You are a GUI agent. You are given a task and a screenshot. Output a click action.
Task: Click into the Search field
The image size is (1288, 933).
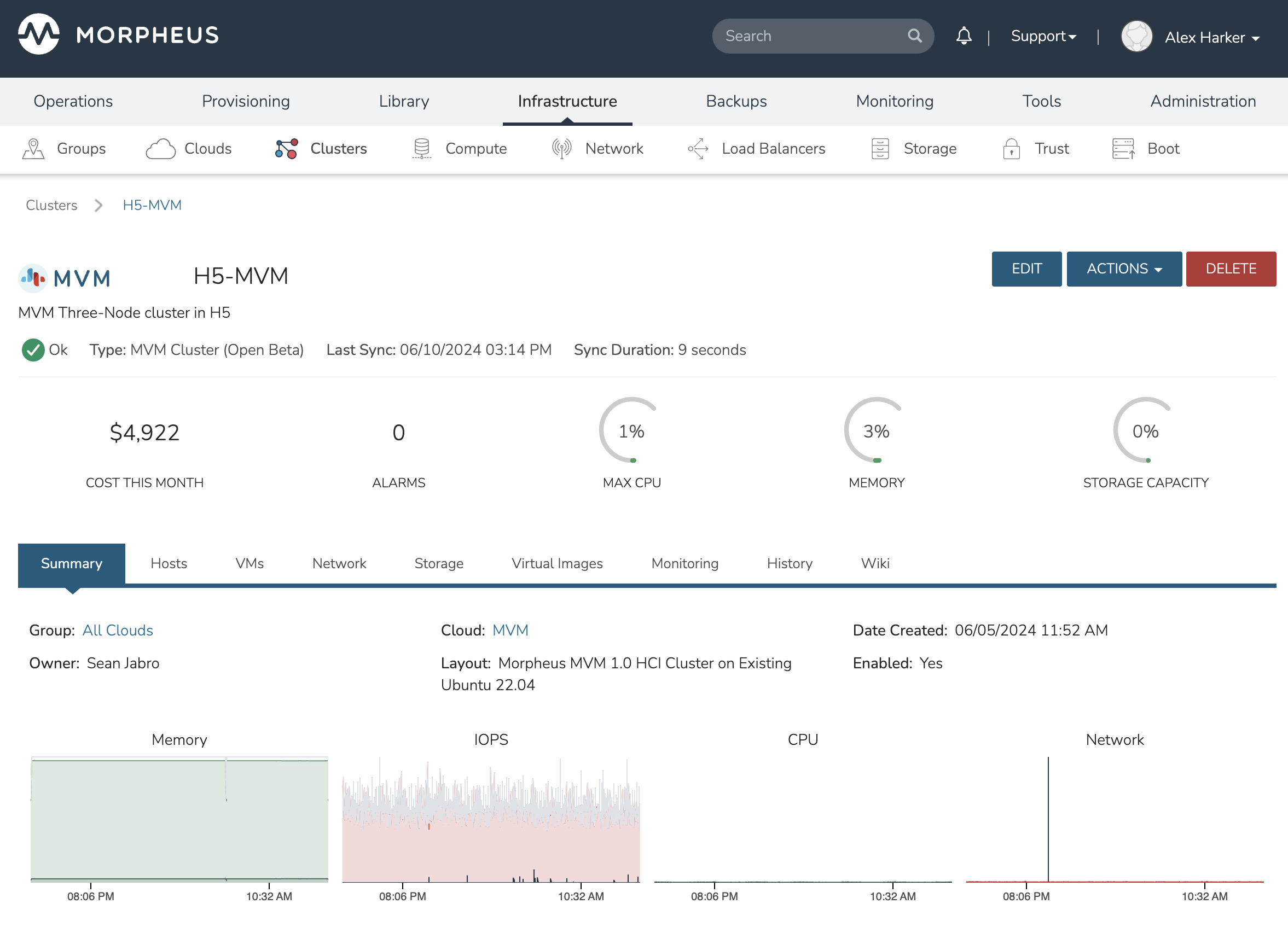coord(822,36)
